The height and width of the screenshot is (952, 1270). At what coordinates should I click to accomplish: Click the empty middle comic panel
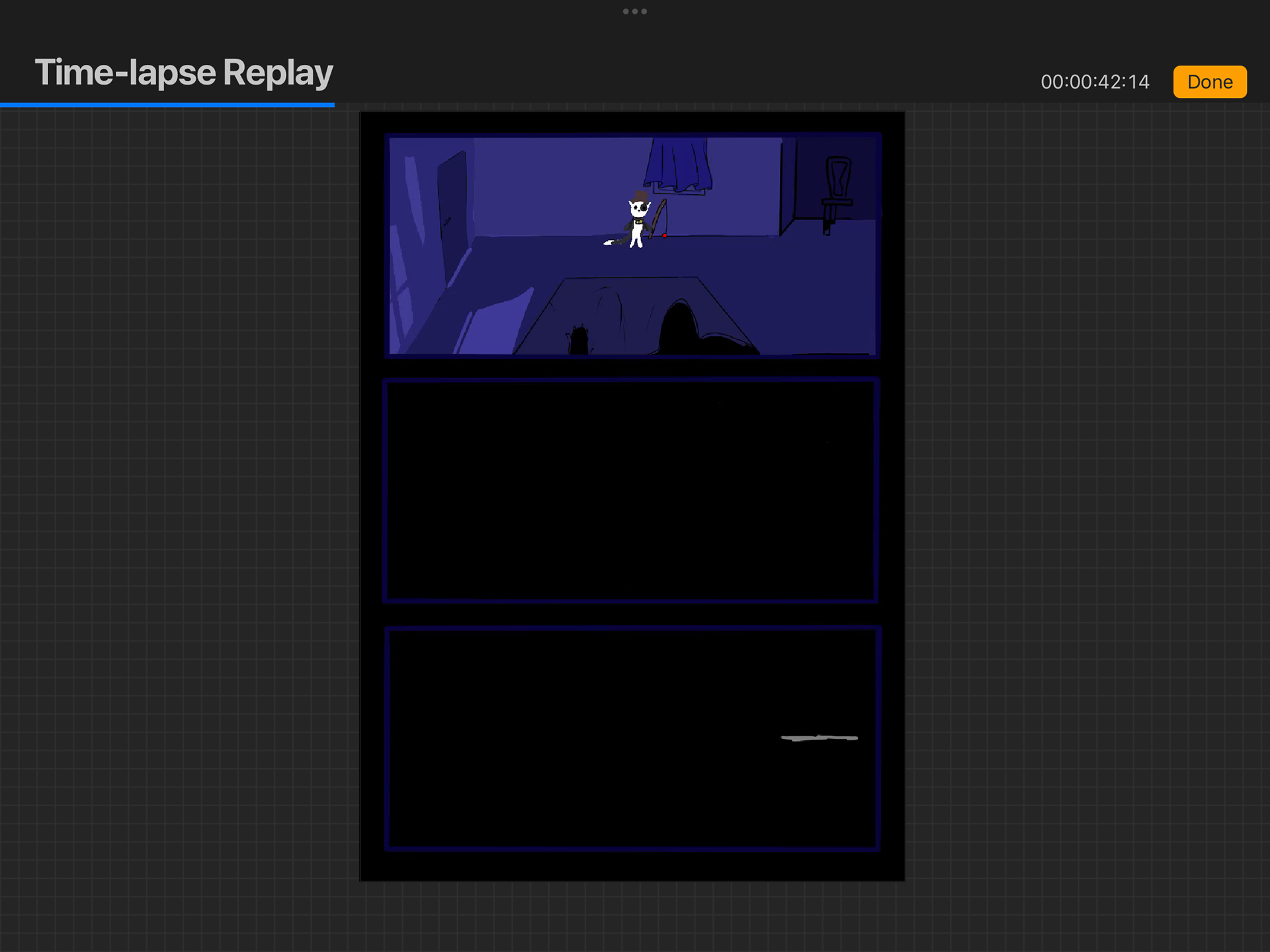630,491
